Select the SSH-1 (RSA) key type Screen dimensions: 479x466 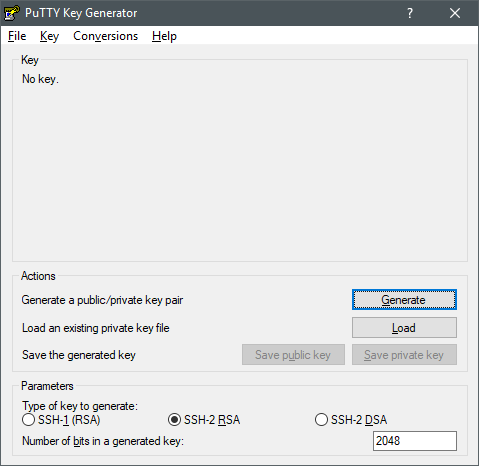tap(61, 420)
